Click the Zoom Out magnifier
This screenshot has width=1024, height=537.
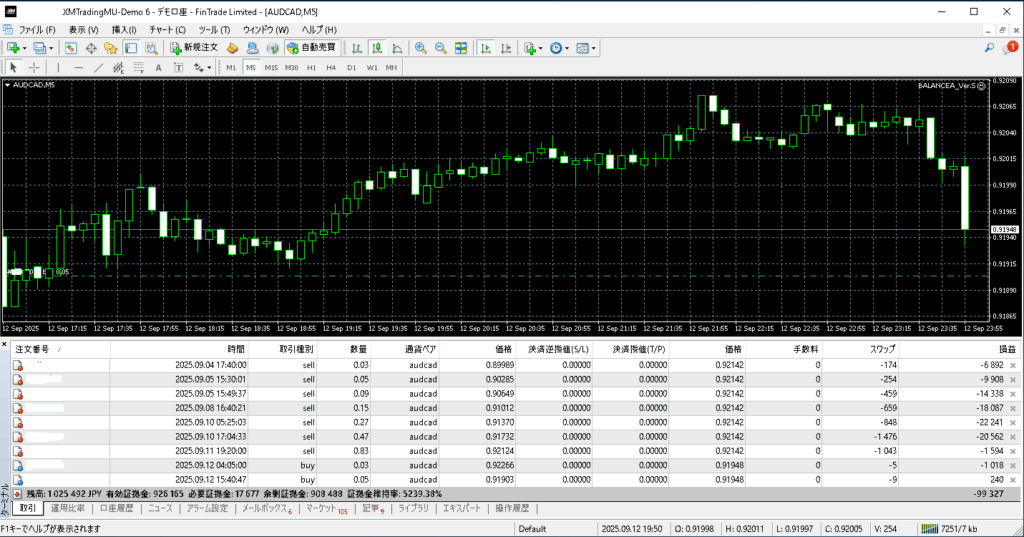pyautogui.click(x=440, y=47)
